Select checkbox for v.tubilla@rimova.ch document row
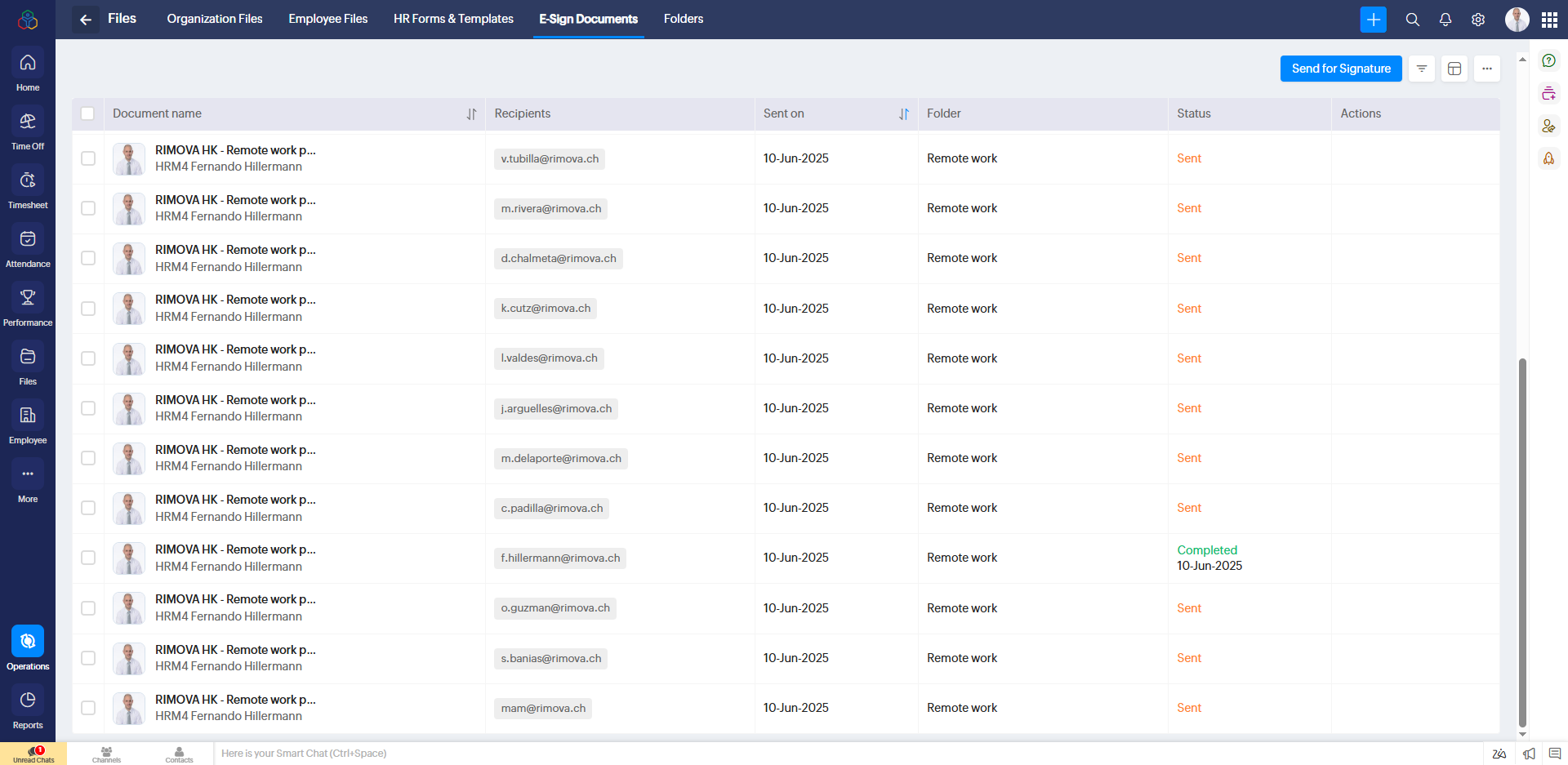The width and height of the screenshot is (1568, 765). [x=88, y=158]
